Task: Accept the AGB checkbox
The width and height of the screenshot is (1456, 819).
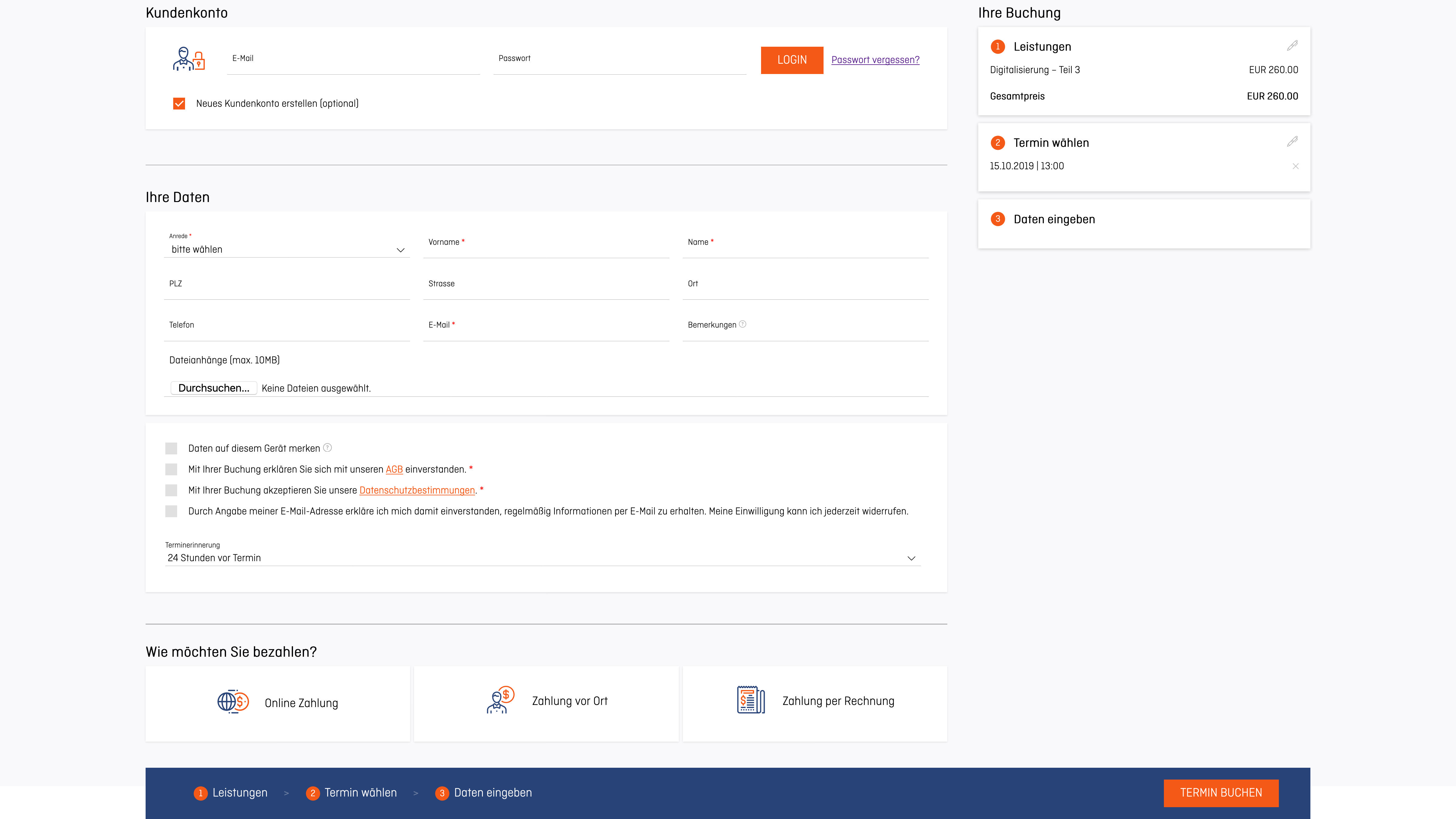Action: pos(171,469)
